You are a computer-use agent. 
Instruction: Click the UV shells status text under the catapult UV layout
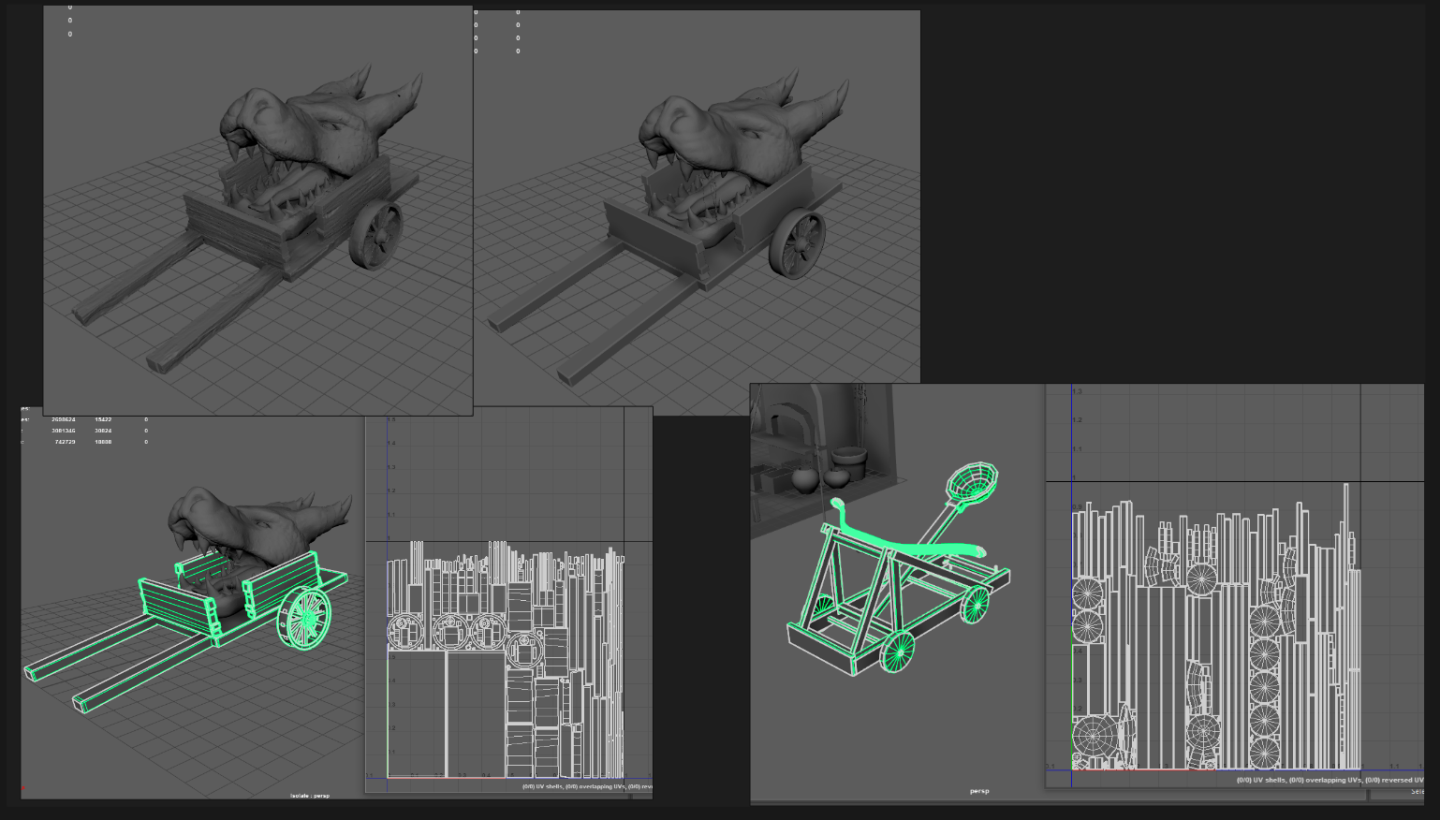click(x=1329, y=779)
